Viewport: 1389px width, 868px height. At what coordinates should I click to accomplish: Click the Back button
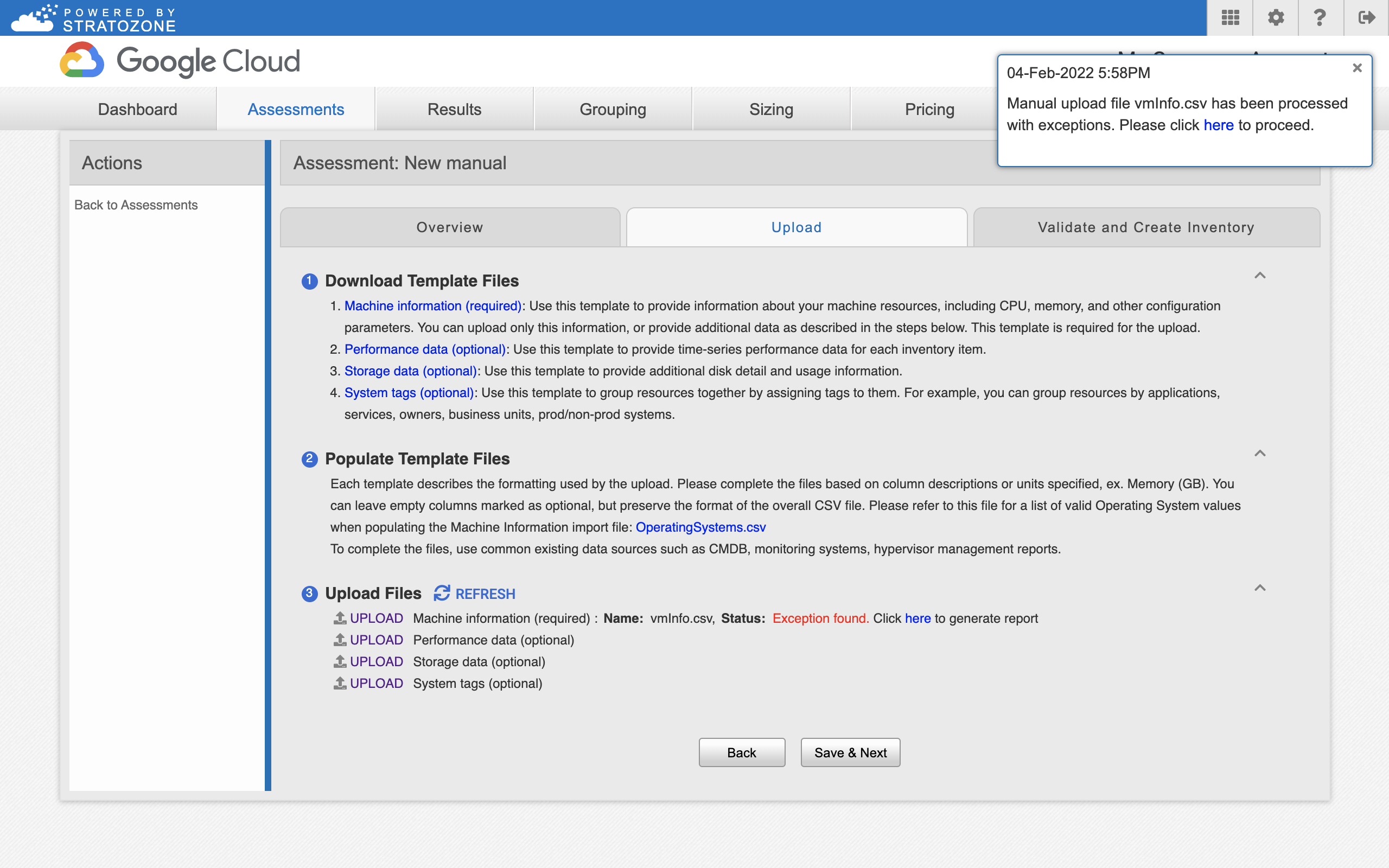click(x=741, y=753)
